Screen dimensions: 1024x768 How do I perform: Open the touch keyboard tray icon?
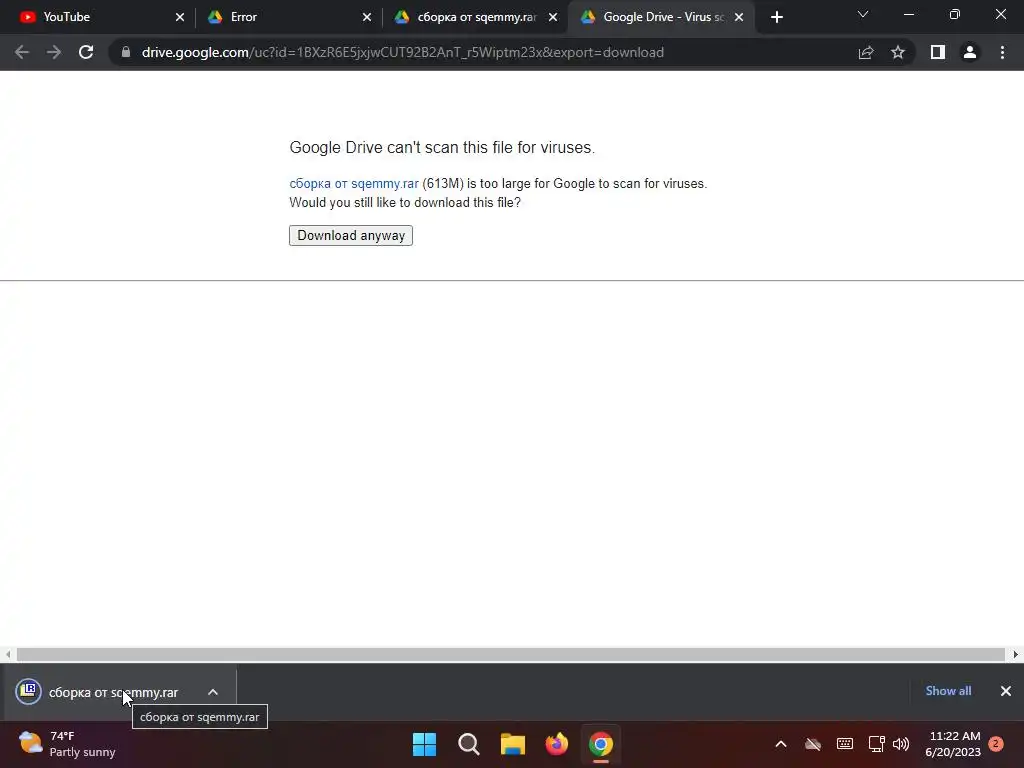844,744
